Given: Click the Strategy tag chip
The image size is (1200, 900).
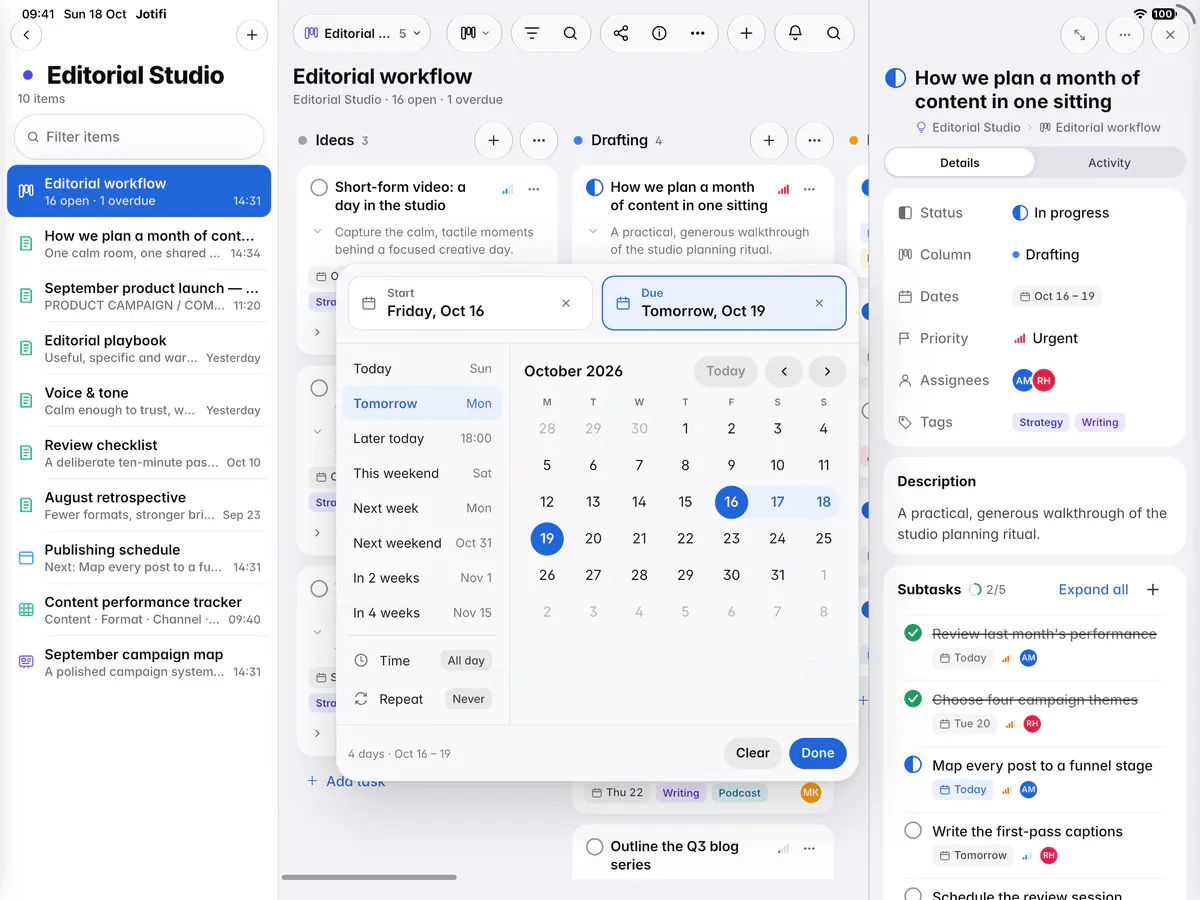Looking at the screenshot, I should coord(1041,423).
